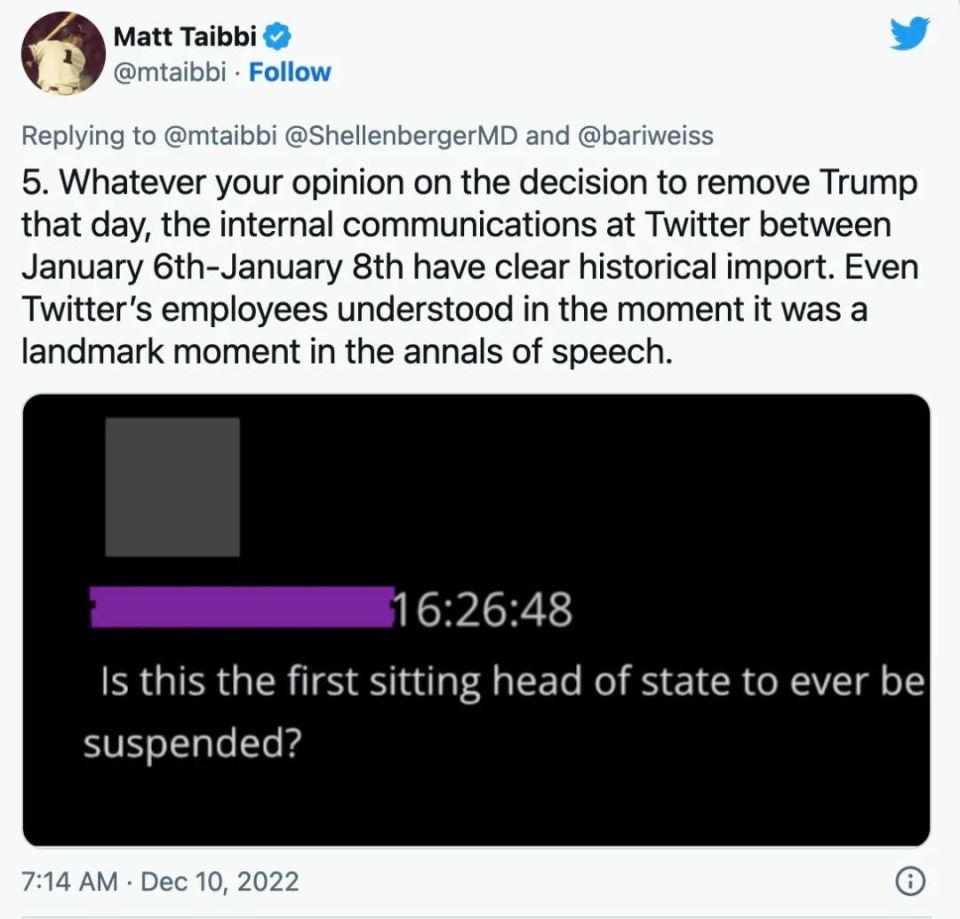Click the Dec 10, 2022 date
The image size is (960, 919).
(220, 881)
